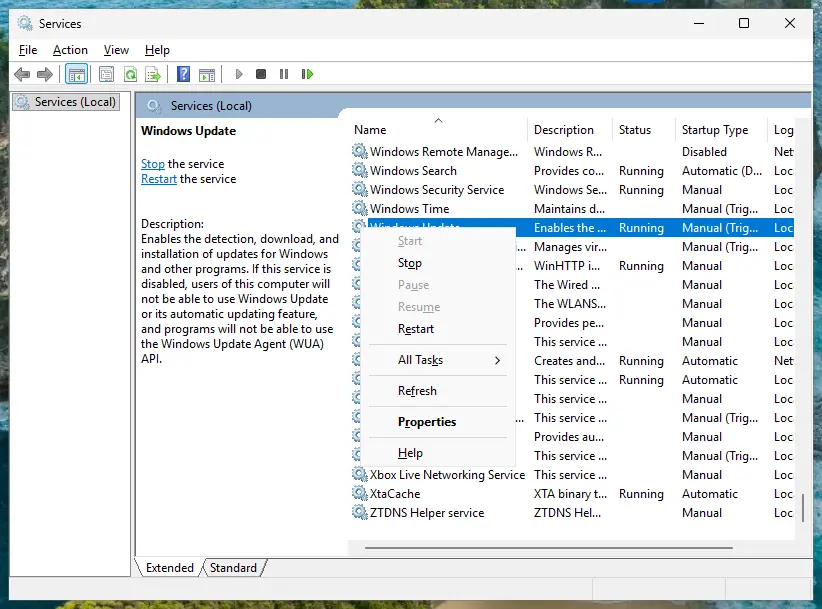Click the Properties sheet toolbar icon
The image size is (822, 609).
[106, 74]
